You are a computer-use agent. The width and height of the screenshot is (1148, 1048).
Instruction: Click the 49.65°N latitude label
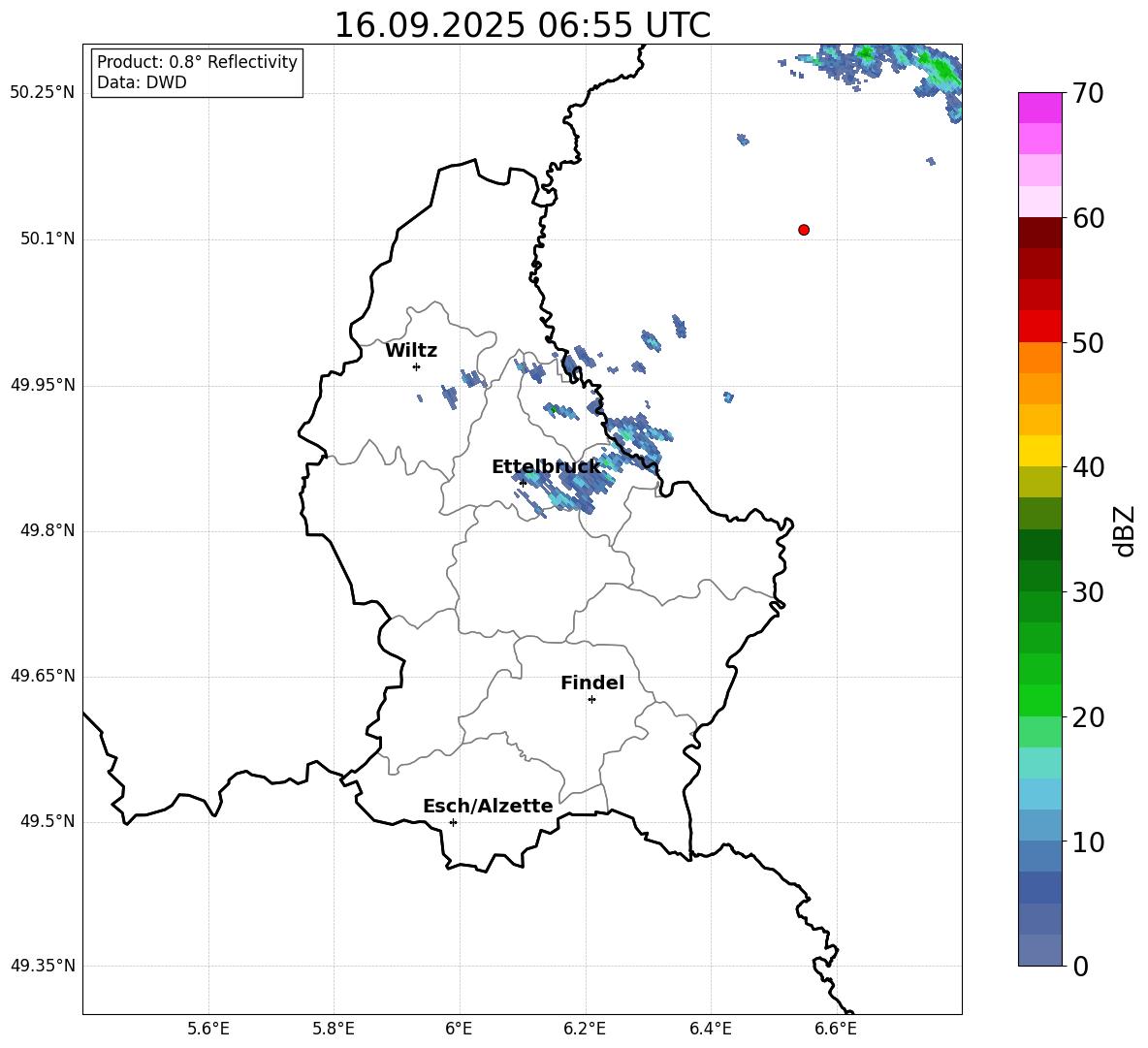click(43, 676)
